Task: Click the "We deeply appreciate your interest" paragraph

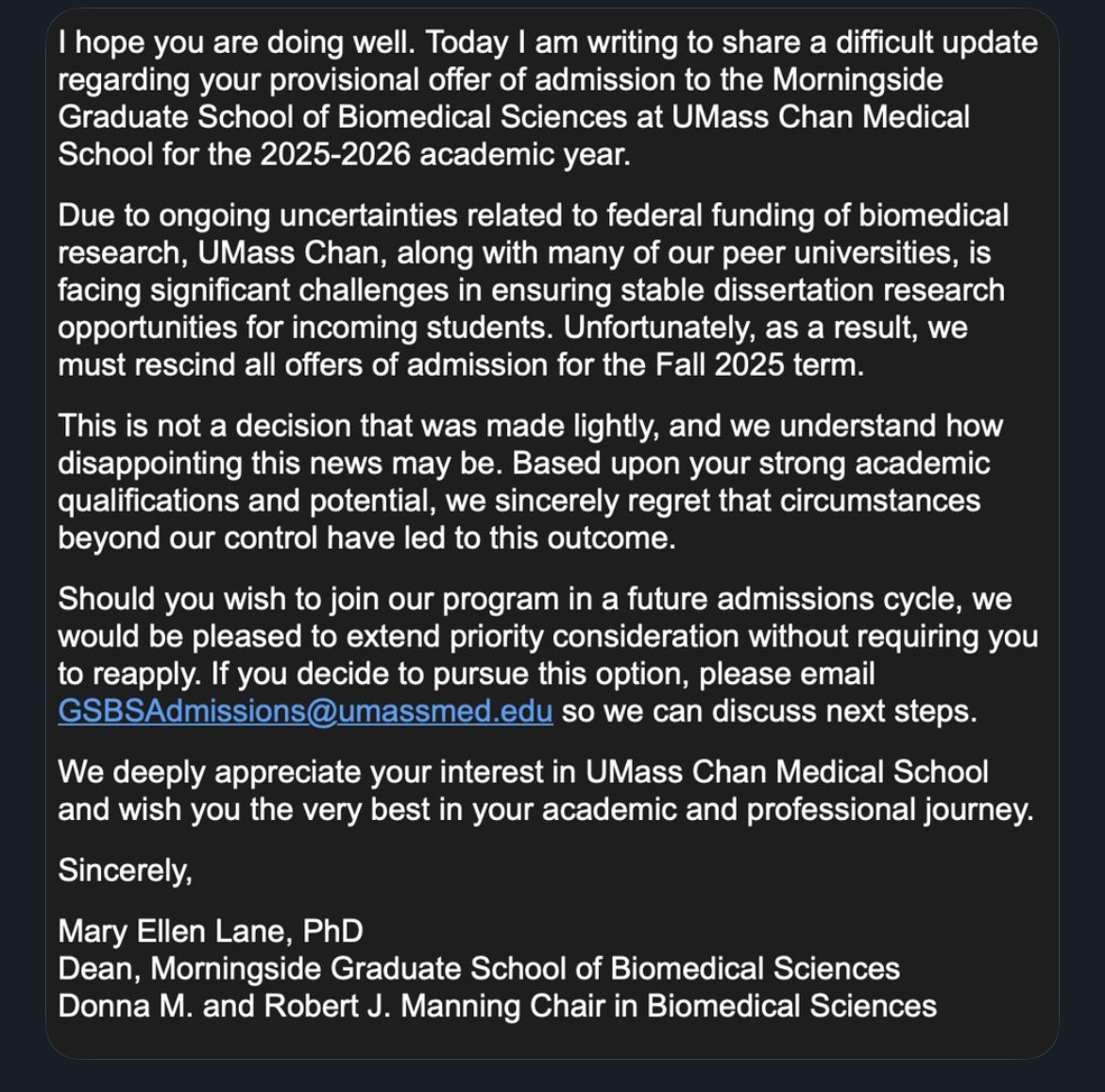Action: [x=545, y=791]
